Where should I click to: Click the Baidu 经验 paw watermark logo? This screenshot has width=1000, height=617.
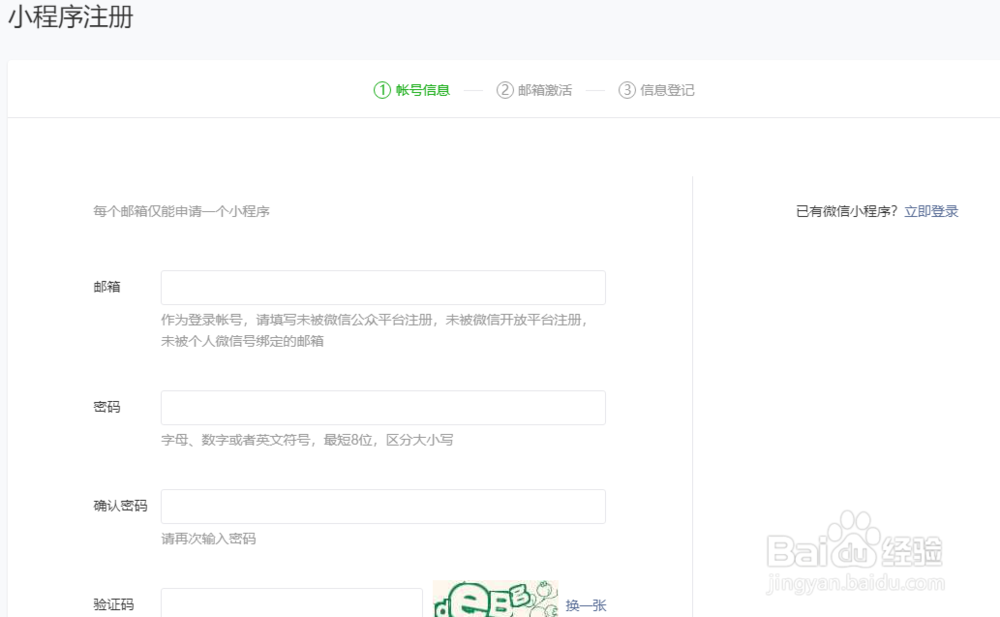coord(855,548)
